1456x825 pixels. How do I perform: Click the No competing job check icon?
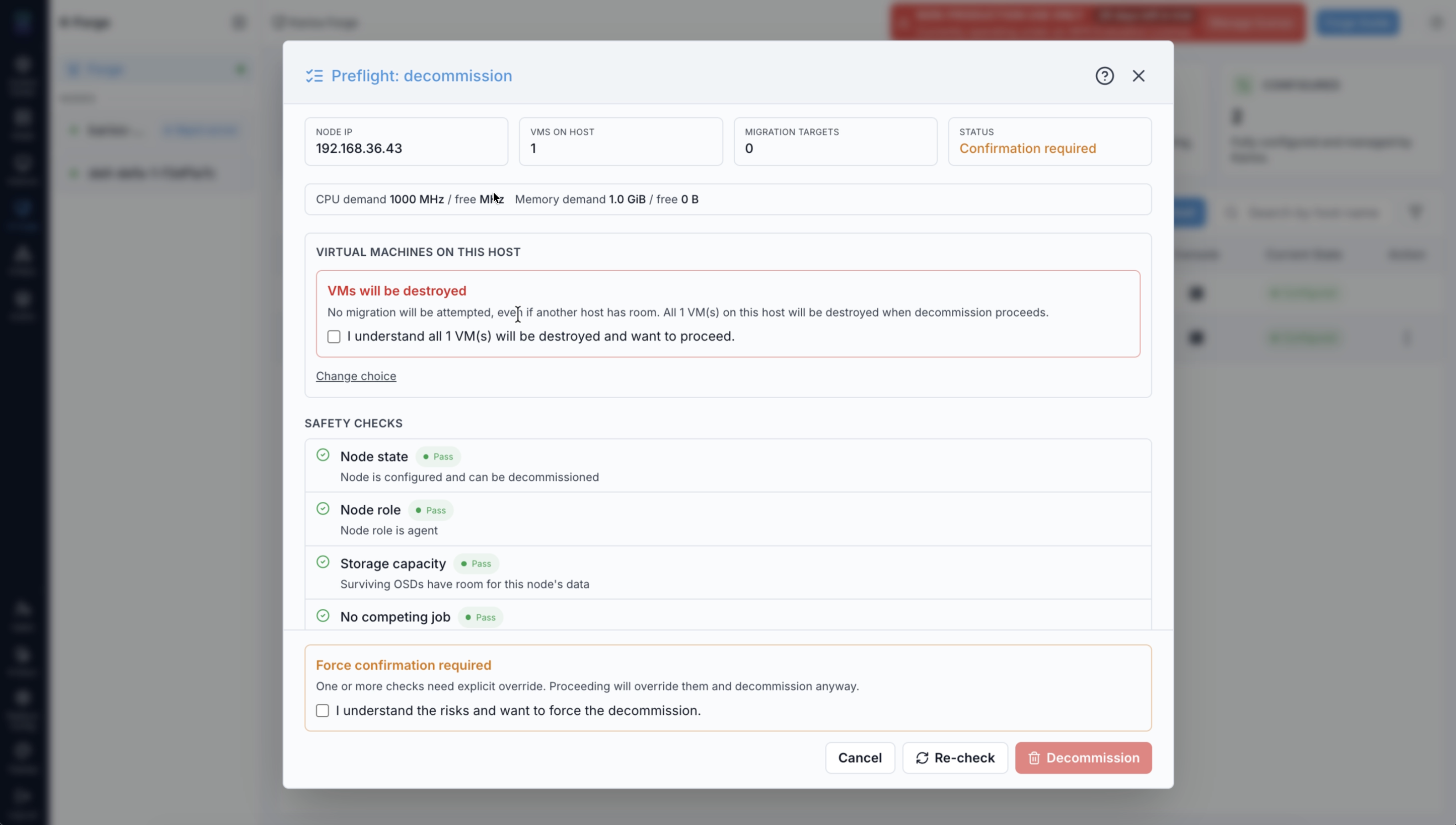coord(323,615)
